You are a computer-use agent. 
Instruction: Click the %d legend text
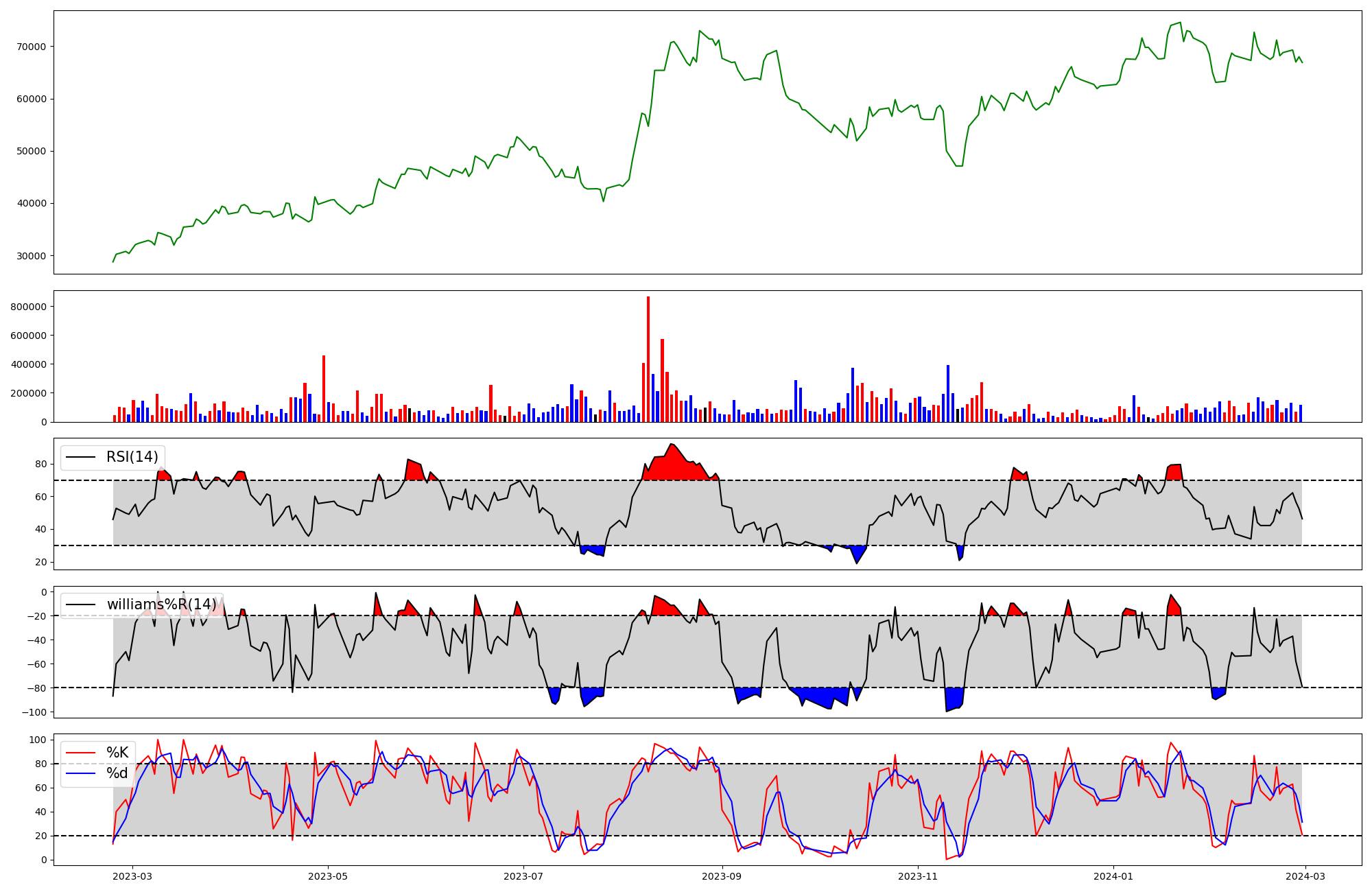(x=117, y=773)
